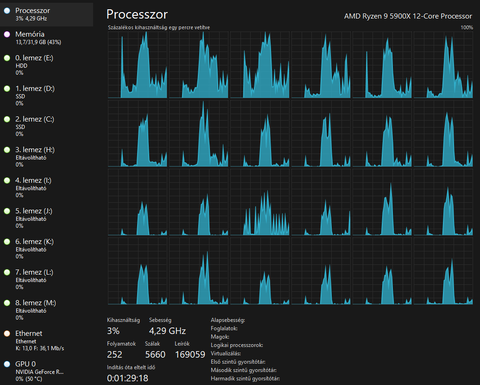Select 7. lemez (L:) entry
This screenshot has width=480, height=385.
[x=46, y=279]
